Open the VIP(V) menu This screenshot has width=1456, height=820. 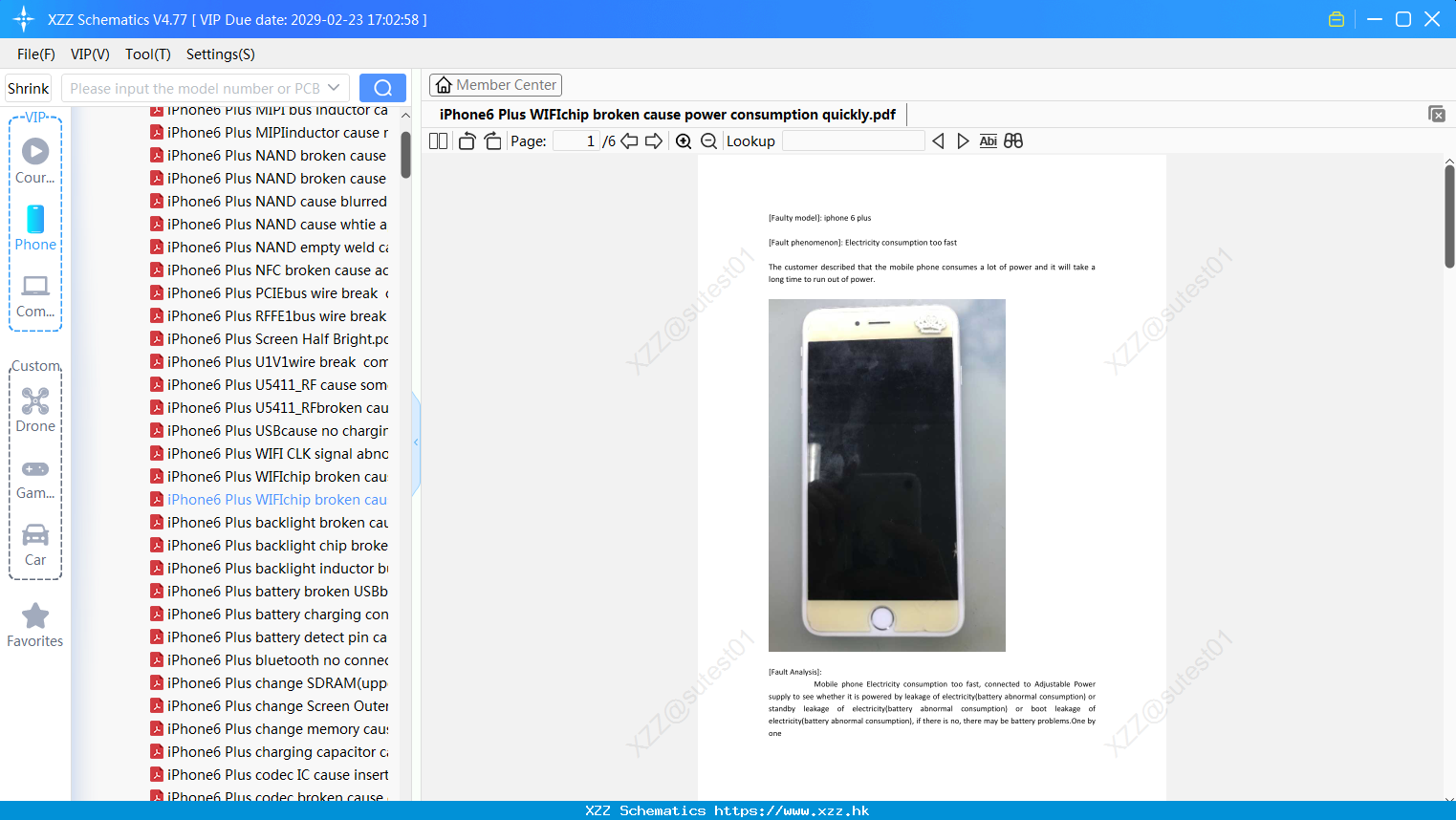[x=90, y=54]
